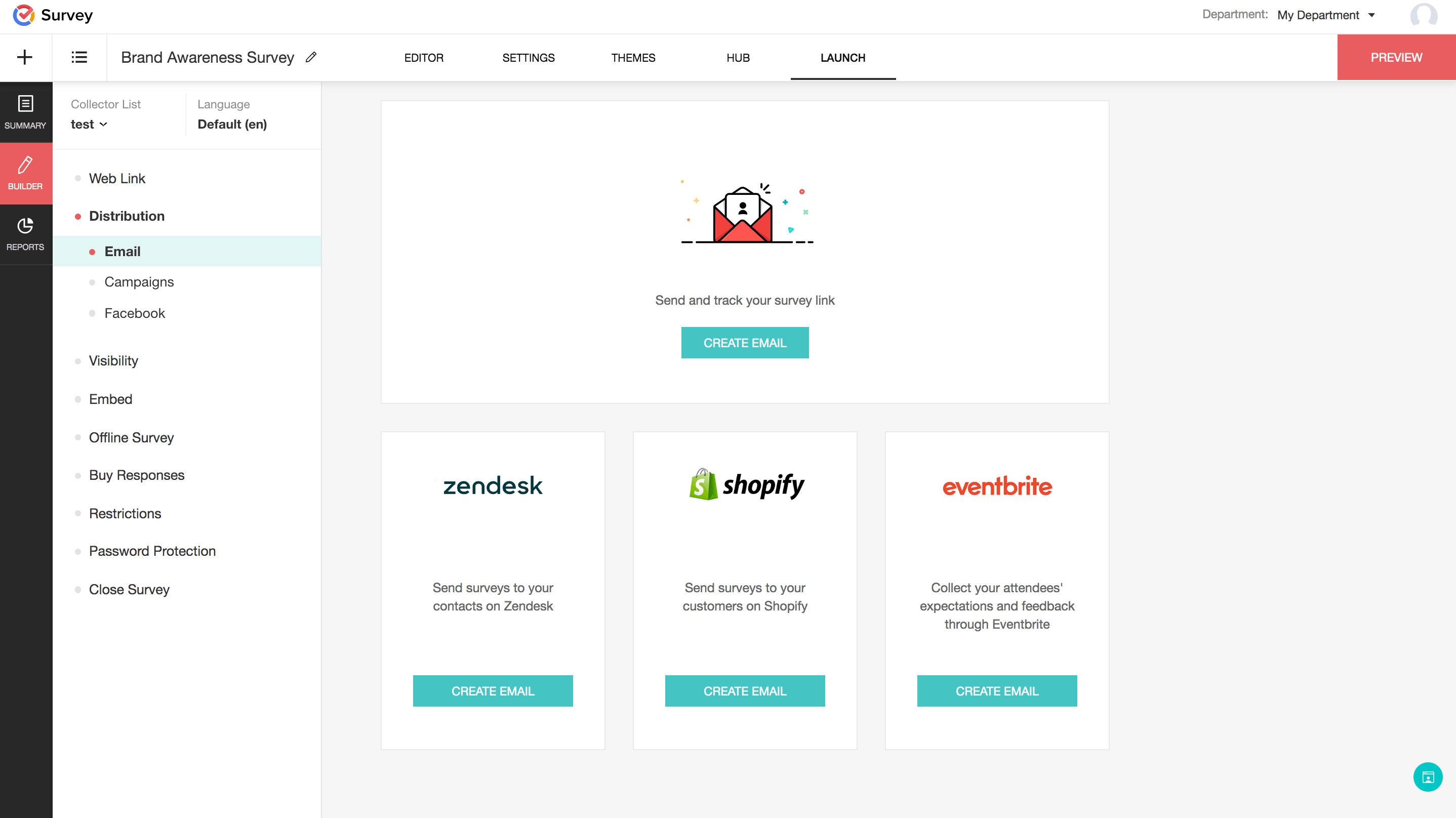Click the user profile avatar icon
1456x818 pixels.
[1424, 14]
